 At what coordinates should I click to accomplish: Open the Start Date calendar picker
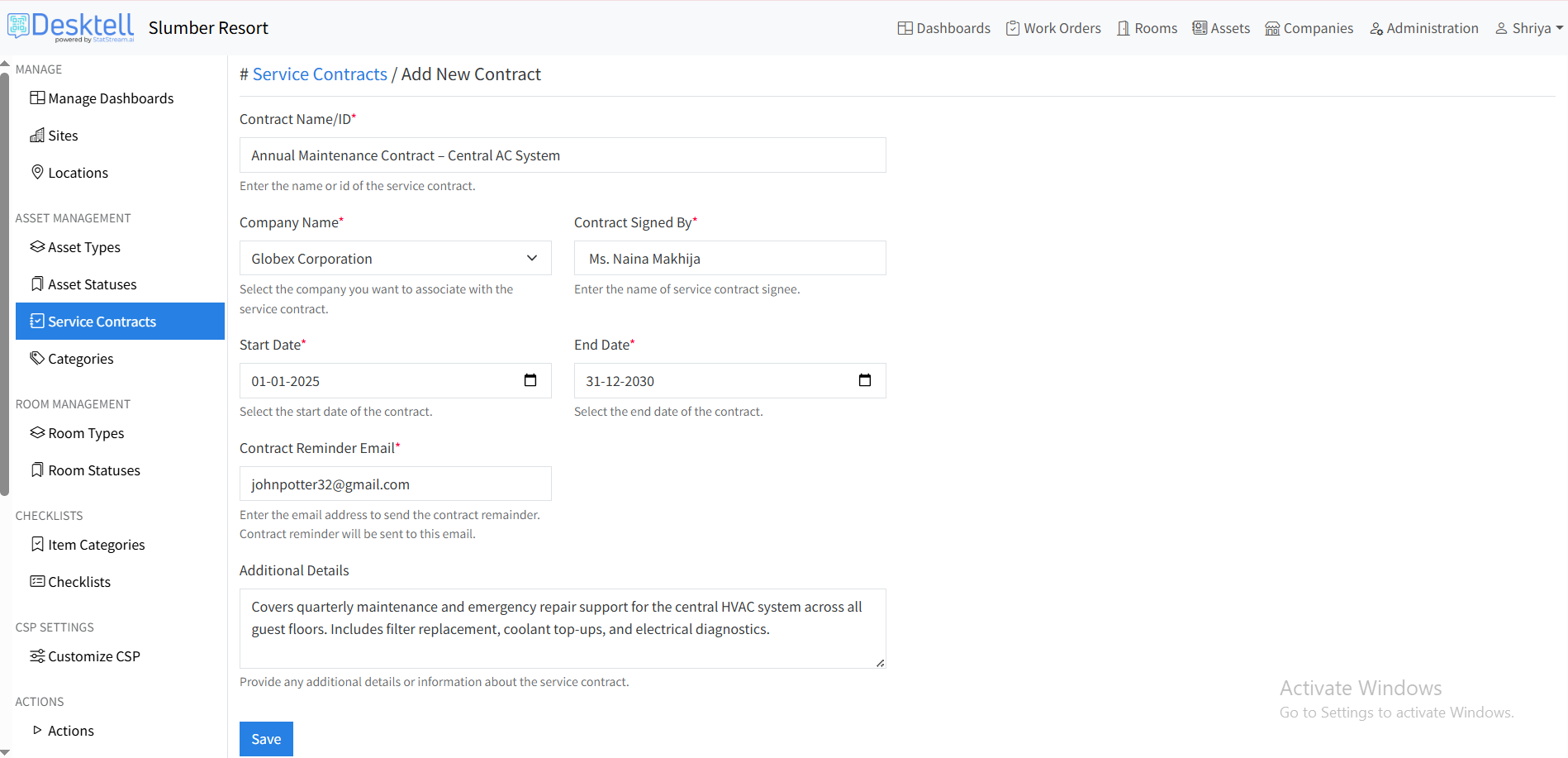pyautogui.click(x=530, y=380)
